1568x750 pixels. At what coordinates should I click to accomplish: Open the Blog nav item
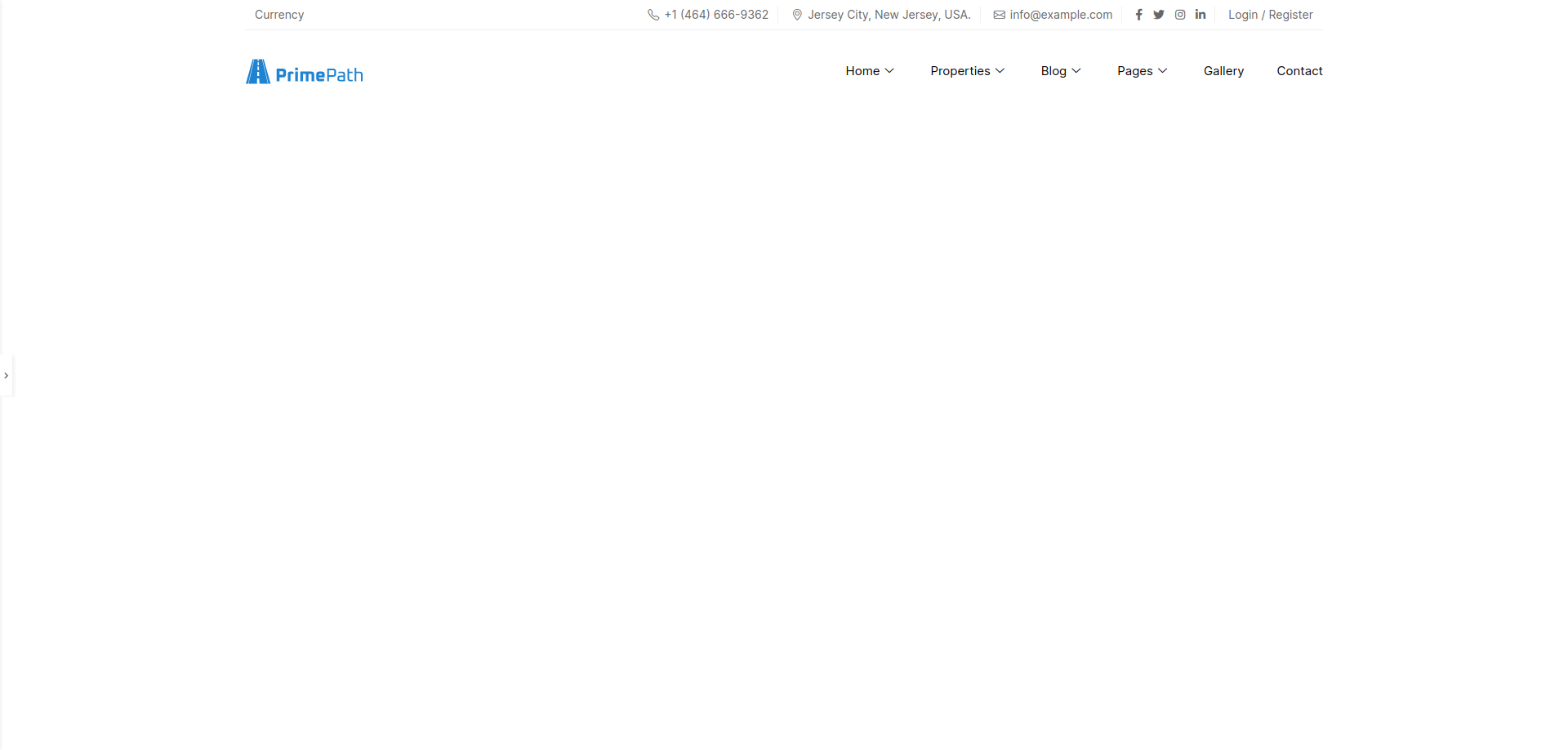[x=1053, y=71]
